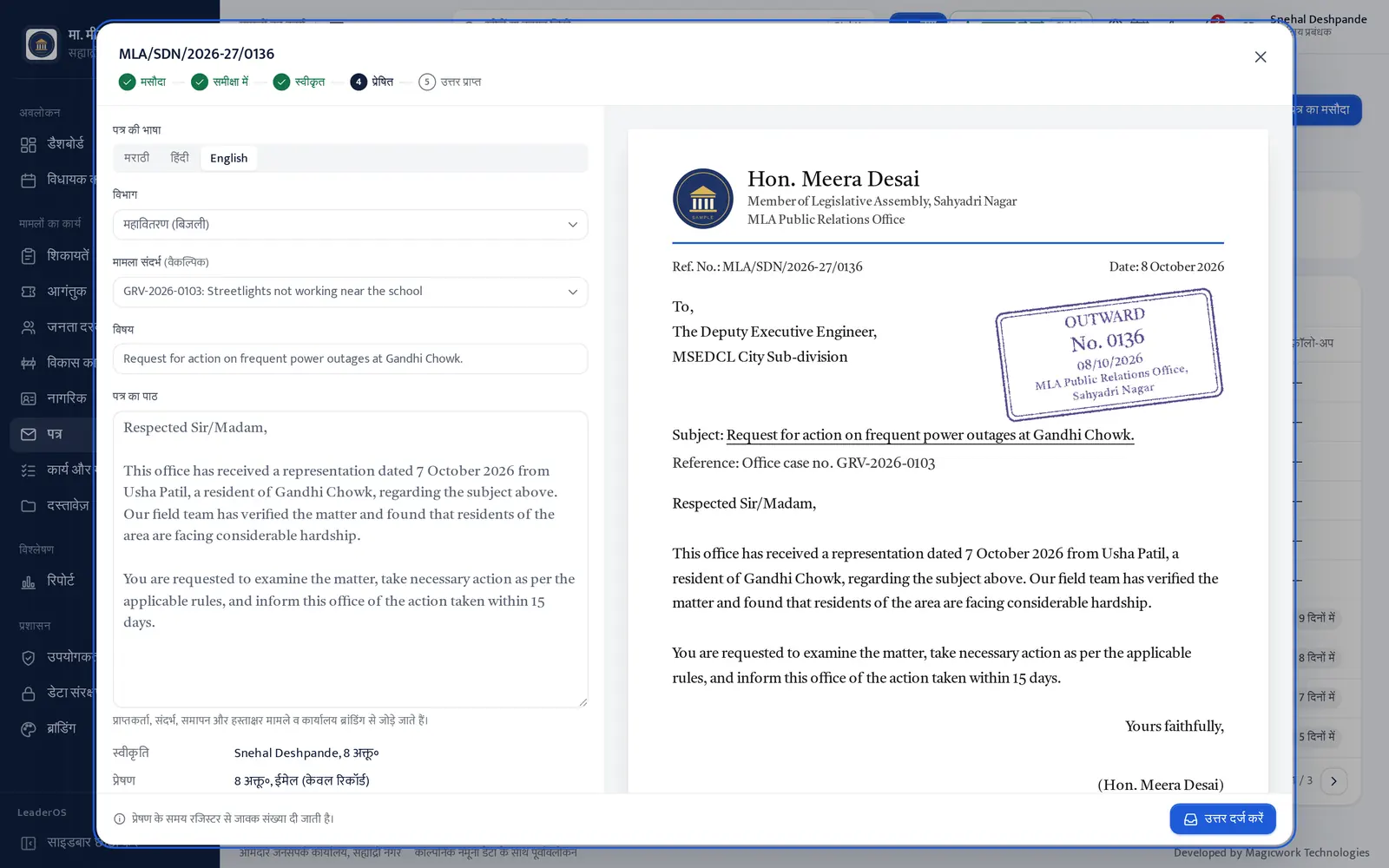
Task: Click step 5 उत्तर प्राप्त indicator
Action: tap(426, 82)
